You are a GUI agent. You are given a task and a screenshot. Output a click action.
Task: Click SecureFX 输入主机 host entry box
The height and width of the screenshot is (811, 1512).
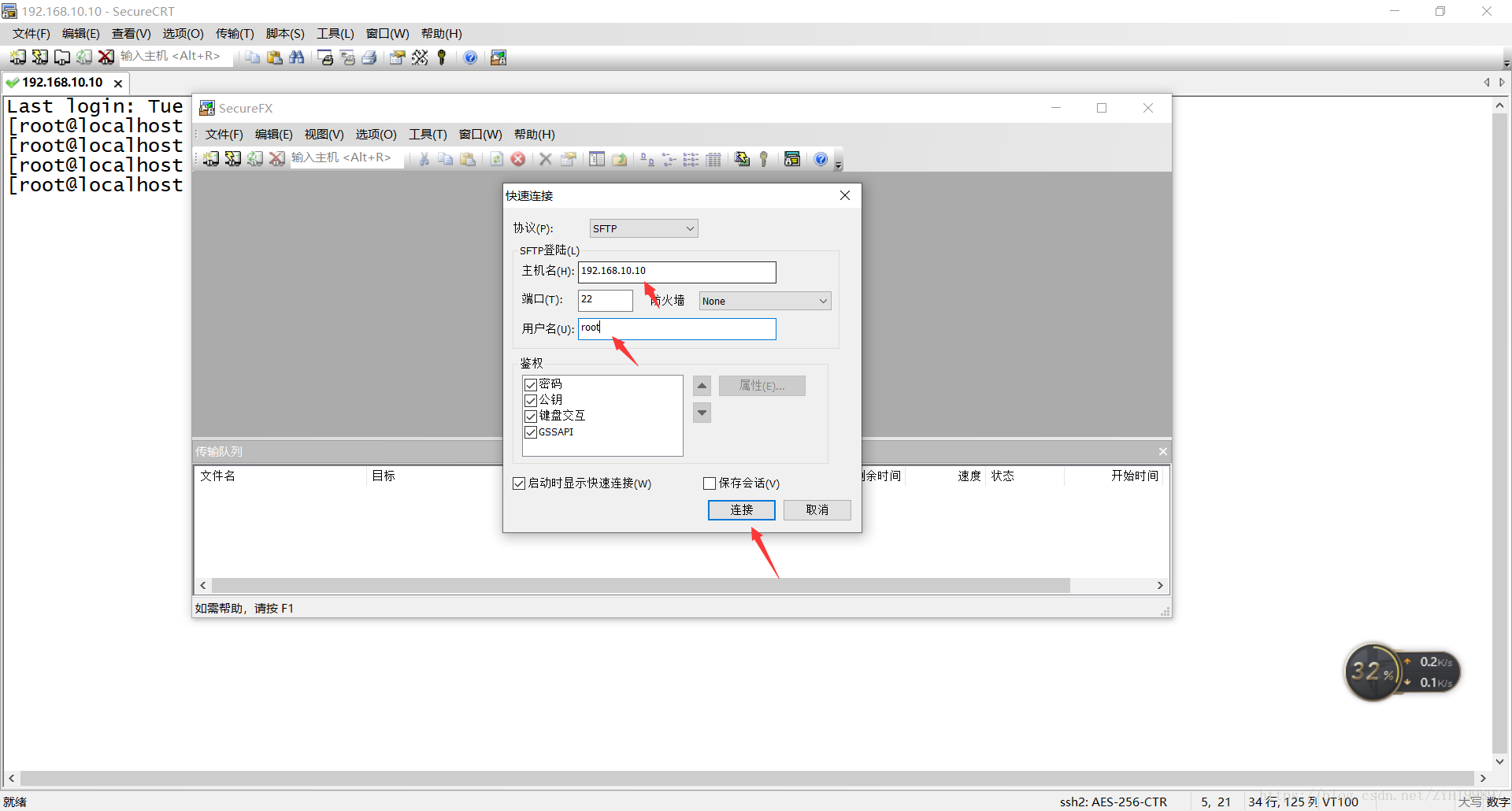pos(346,158)
